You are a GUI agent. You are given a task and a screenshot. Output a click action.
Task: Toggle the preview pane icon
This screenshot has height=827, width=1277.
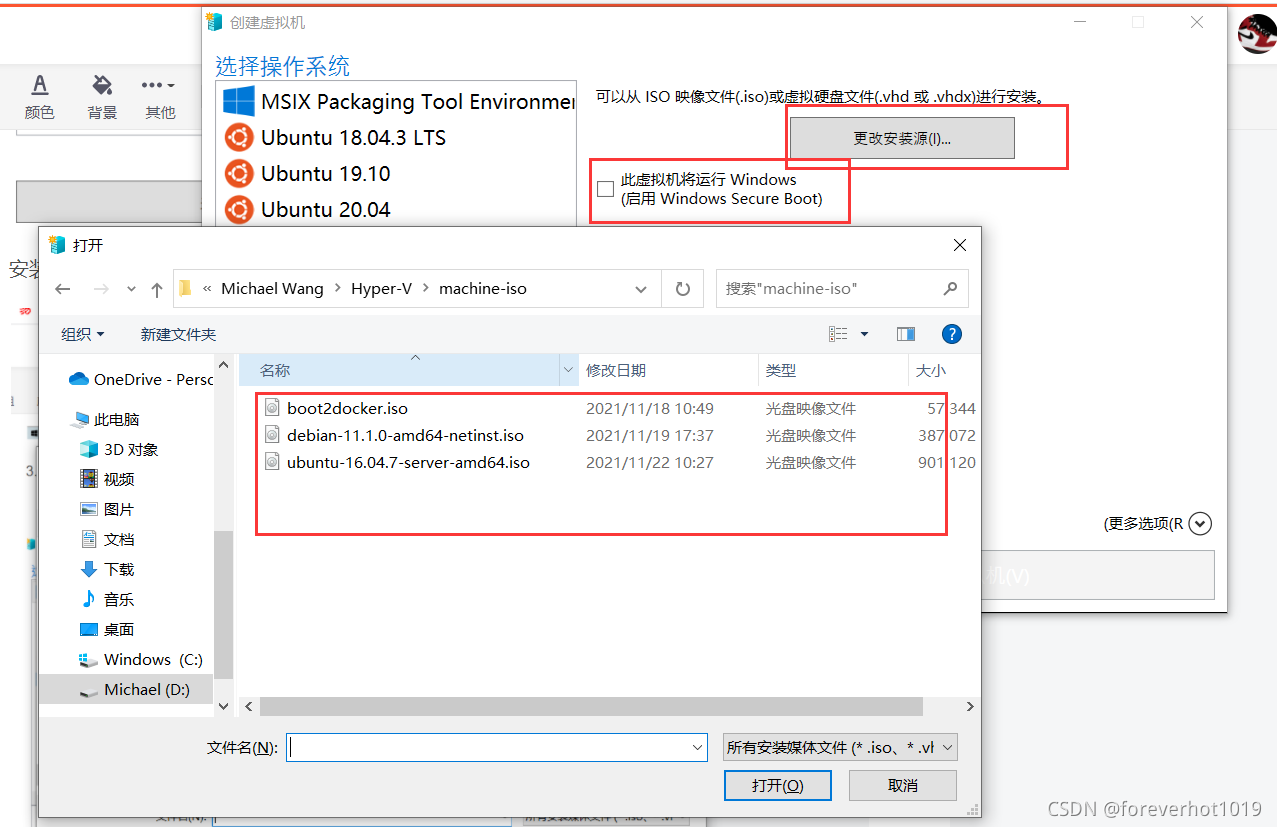click(906, 334)
